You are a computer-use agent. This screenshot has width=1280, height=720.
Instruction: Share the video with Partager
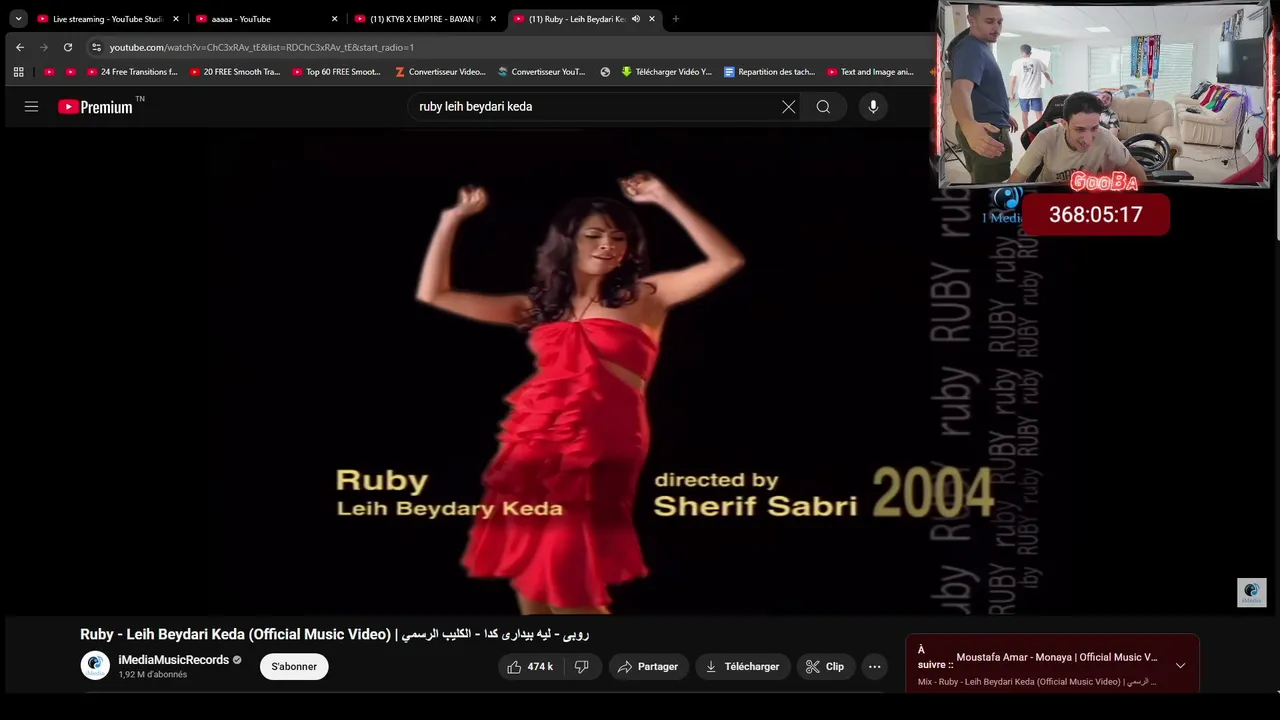(x=648, y=666)
